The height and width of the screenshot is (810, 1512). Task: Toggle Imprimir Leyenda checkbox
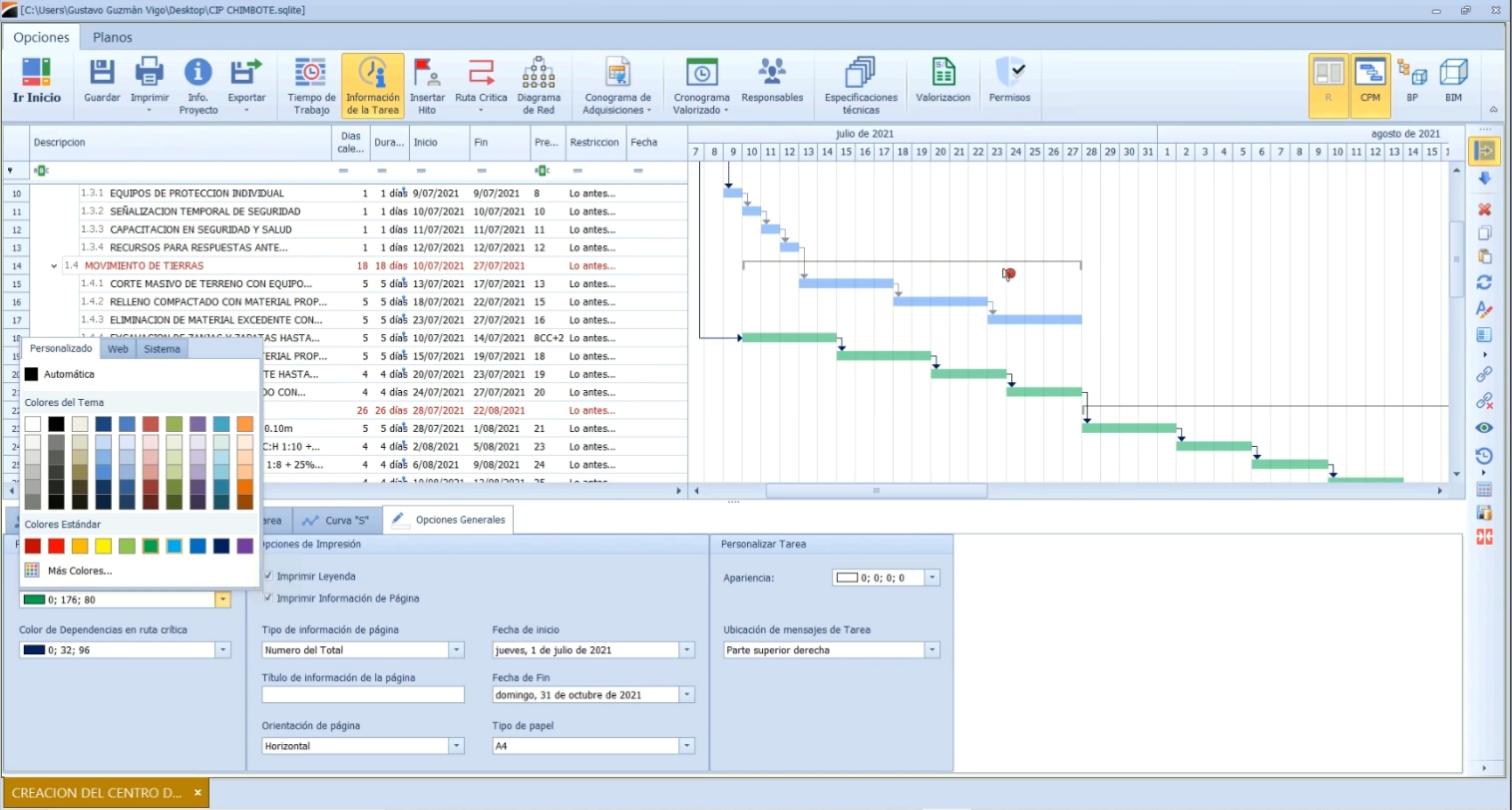coord(268,576)
